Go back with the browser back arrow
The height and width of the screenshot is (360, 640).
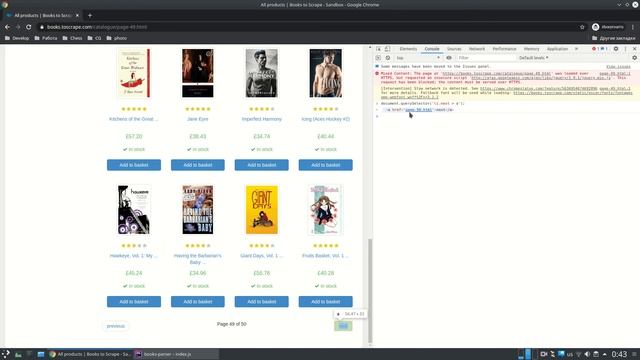(7, 27)
